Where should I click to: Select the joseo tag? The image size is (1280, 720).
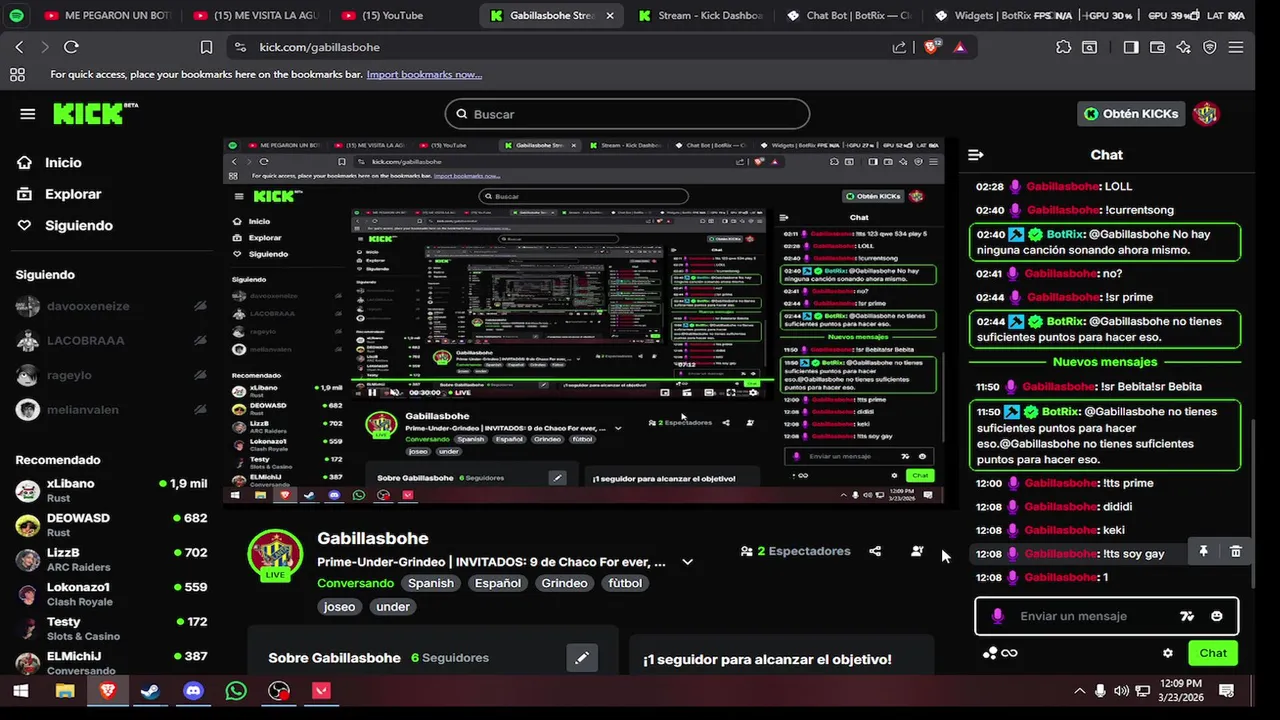(339, 606)
